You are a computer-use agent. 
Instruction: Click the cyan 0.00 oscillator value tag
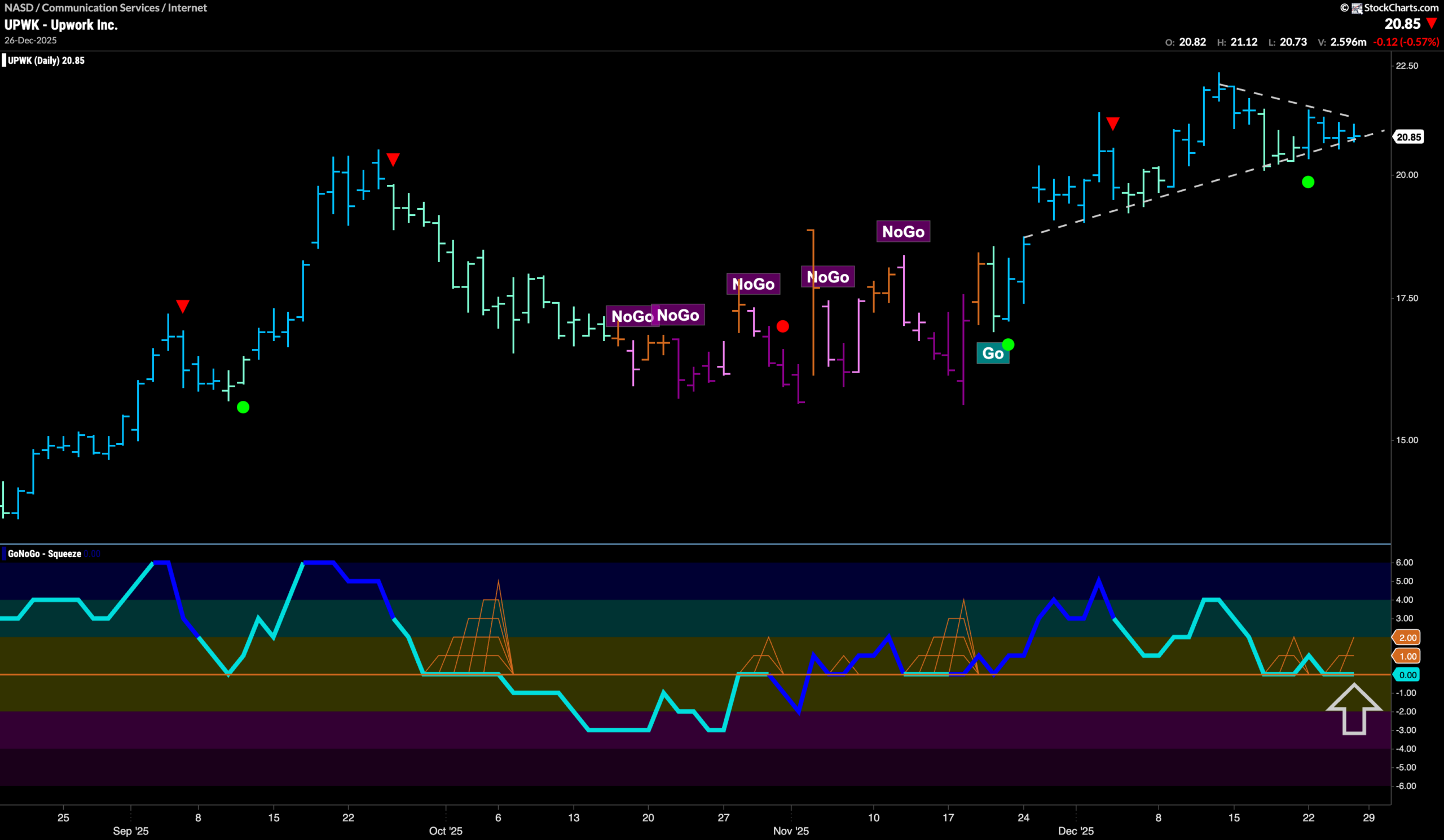1407,675
